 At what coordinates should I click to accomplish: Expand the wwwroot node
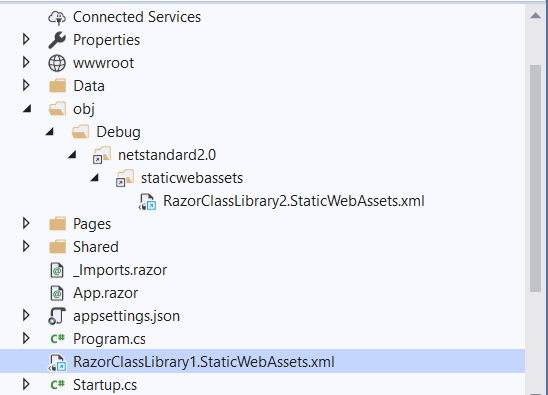click(26, 62)
